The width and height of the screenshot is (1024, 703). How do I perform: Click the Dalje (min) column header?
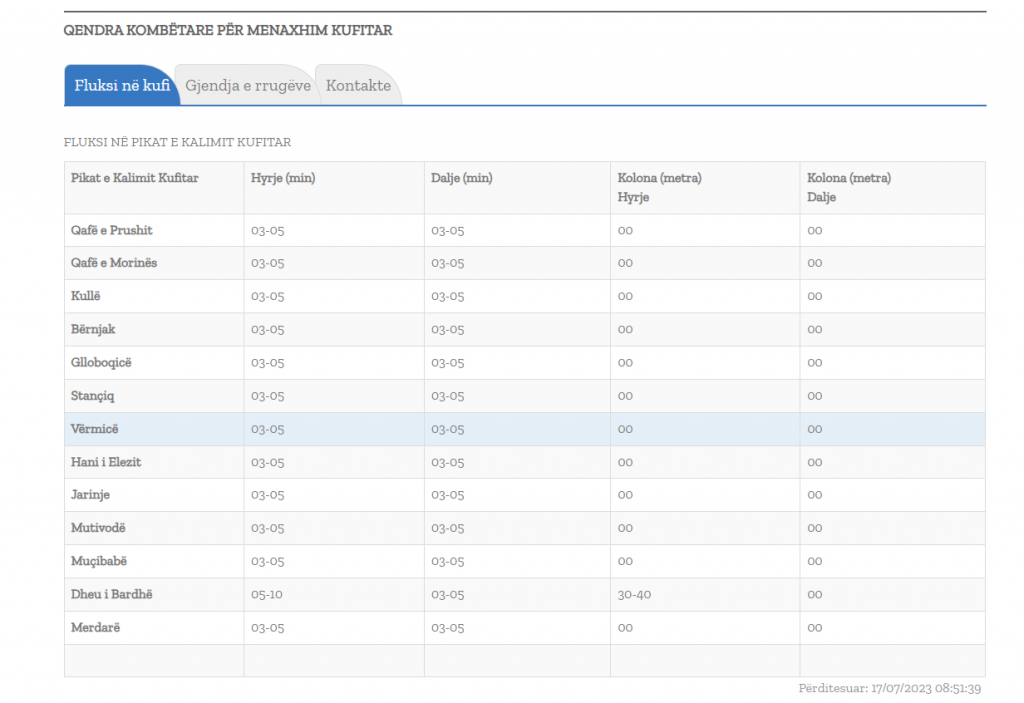tap(461, 178)
